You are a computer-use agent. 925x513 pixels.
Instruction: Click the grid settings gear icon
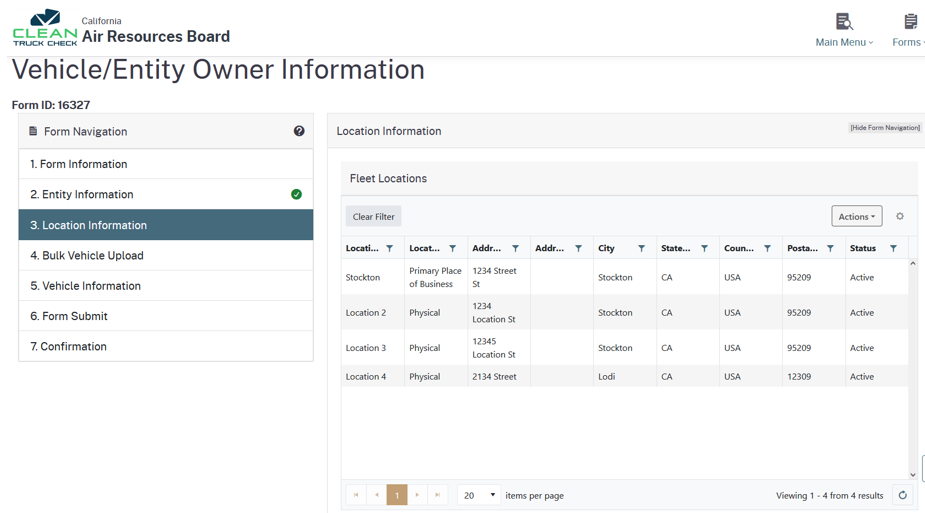pos(900,216)
